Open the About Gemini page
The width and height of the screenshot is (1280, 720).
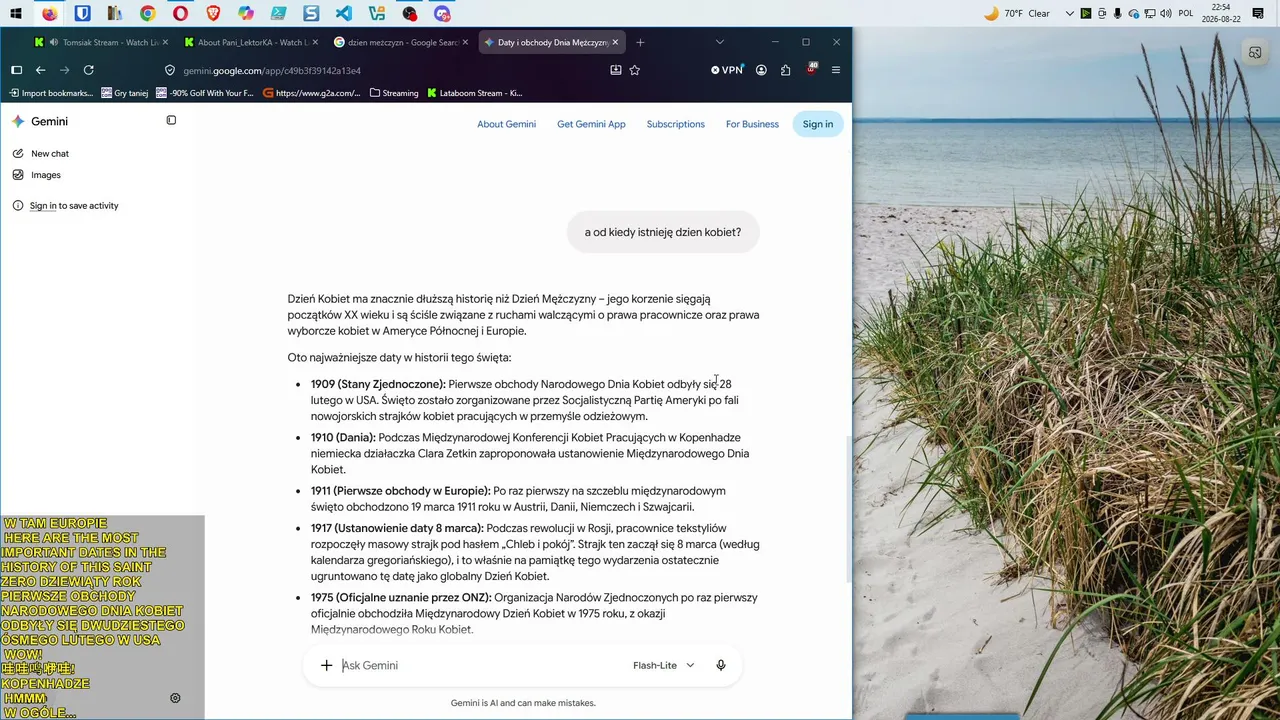(506, 124)
